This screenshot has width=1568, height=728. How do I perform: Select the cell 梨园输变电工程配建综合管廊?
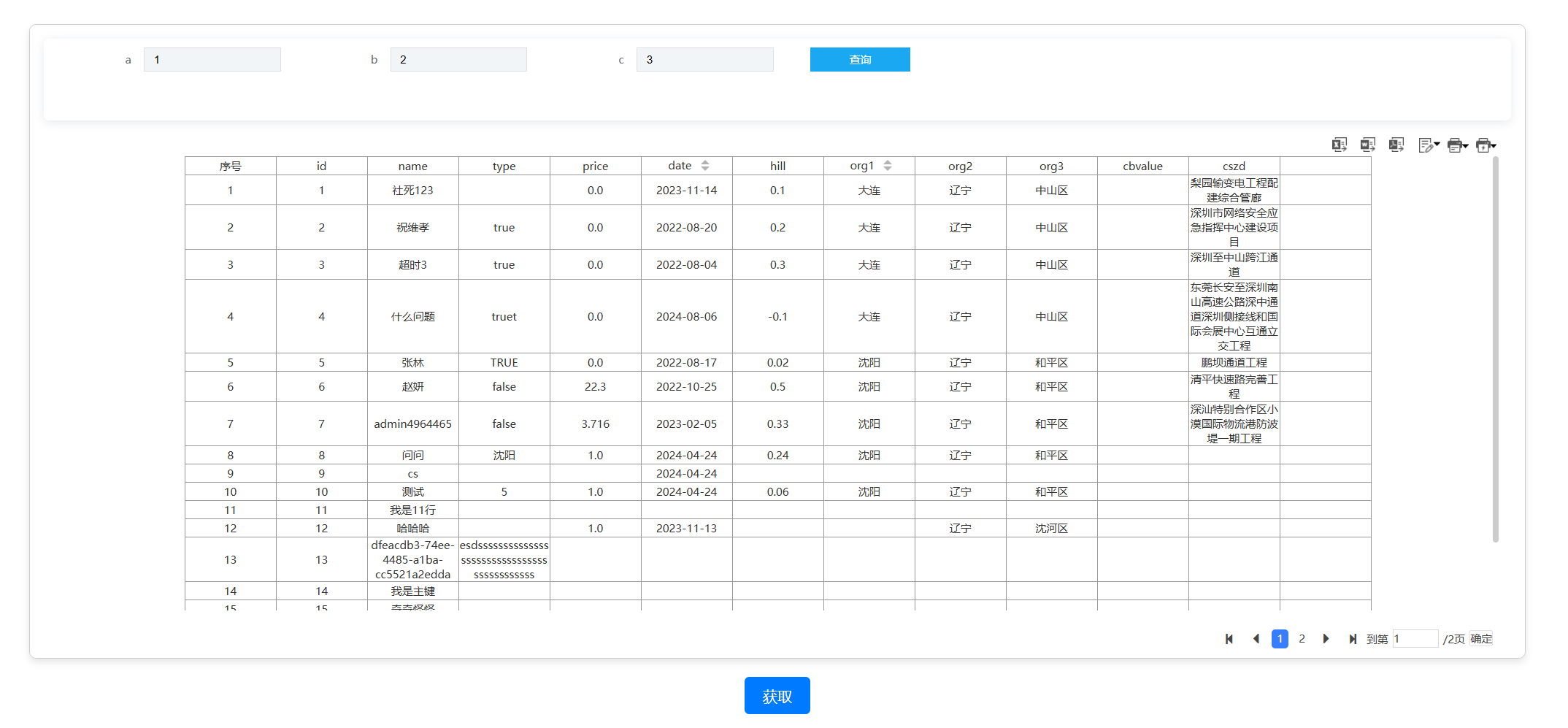point(1234,191)
